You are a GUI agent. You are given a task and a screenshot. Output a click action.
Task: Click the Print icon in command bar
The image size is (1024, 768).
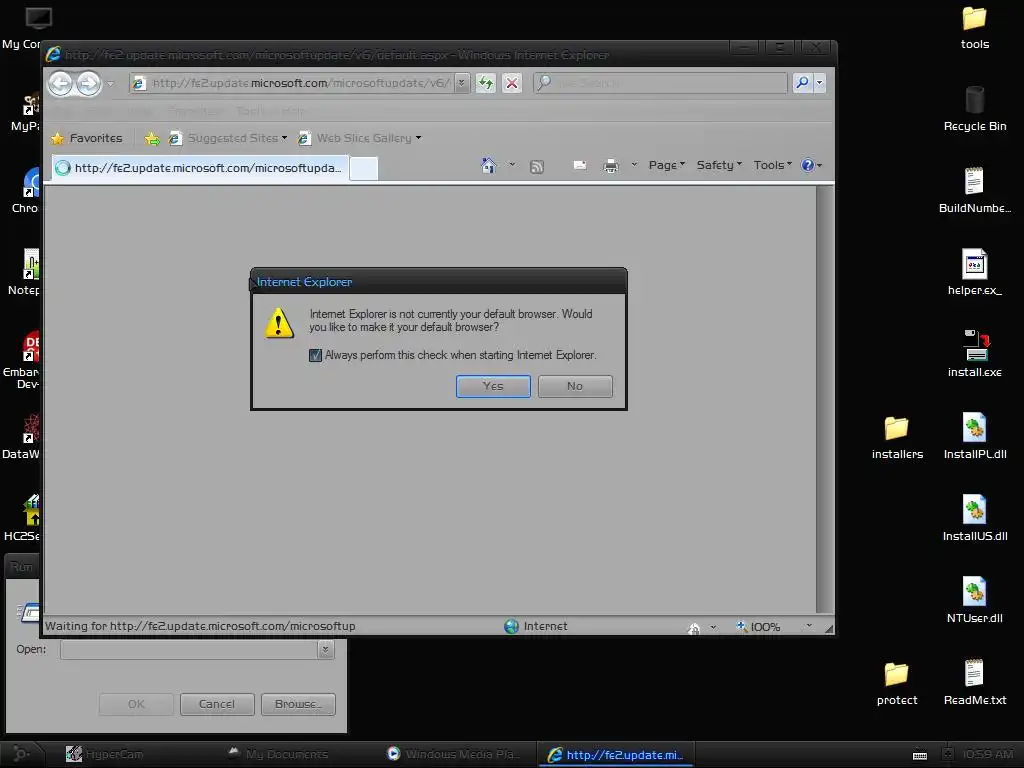611,166
